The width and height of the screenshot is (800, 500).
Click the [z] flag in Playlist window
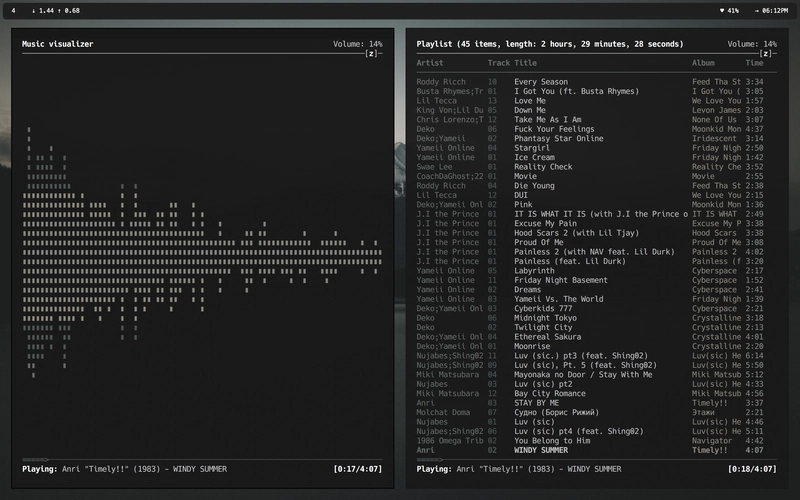click(766, 53)
